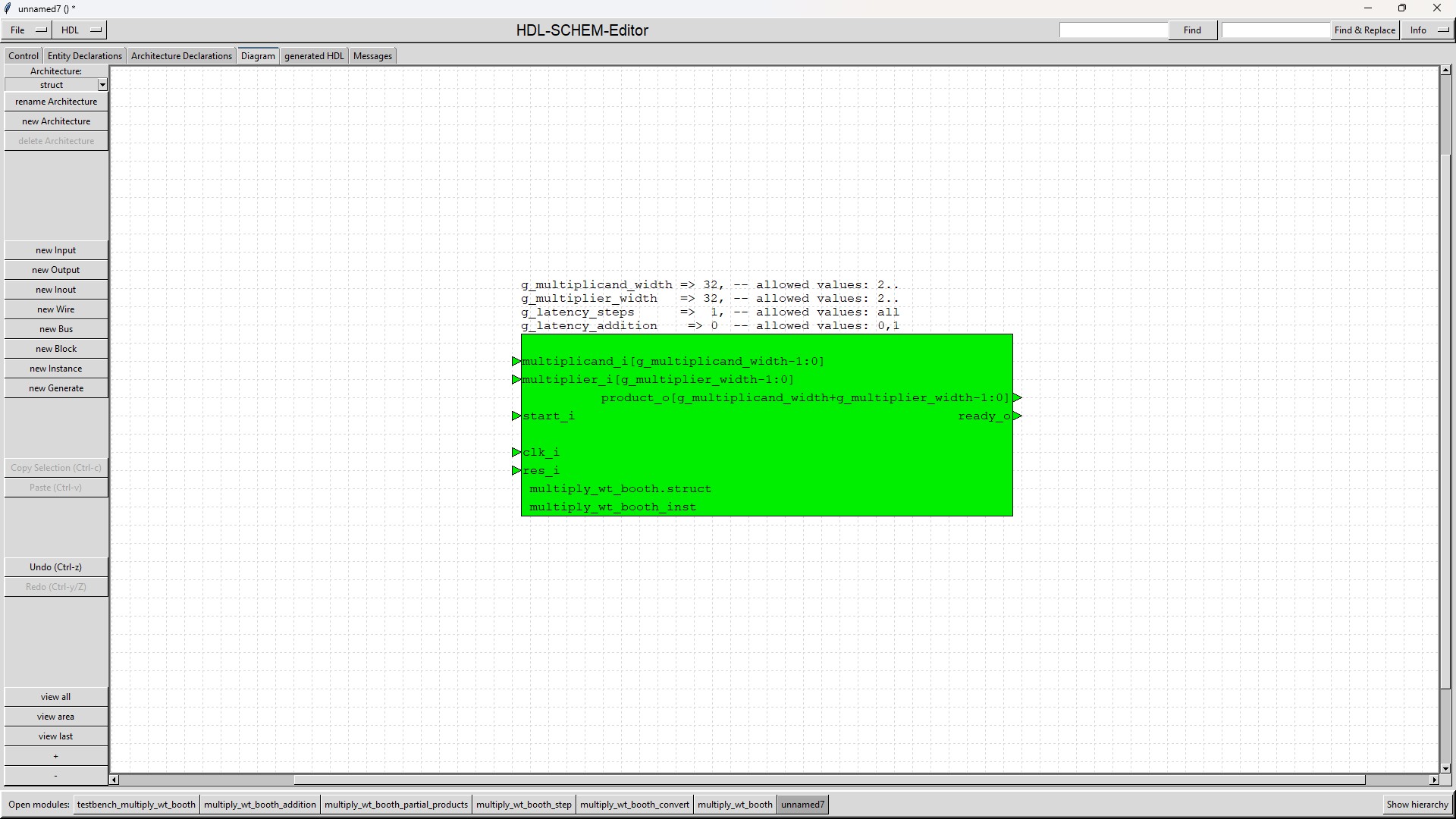Click the res_i input port triangle
This screenshot has height=819, width=1456.
click(x=516, y=471)
